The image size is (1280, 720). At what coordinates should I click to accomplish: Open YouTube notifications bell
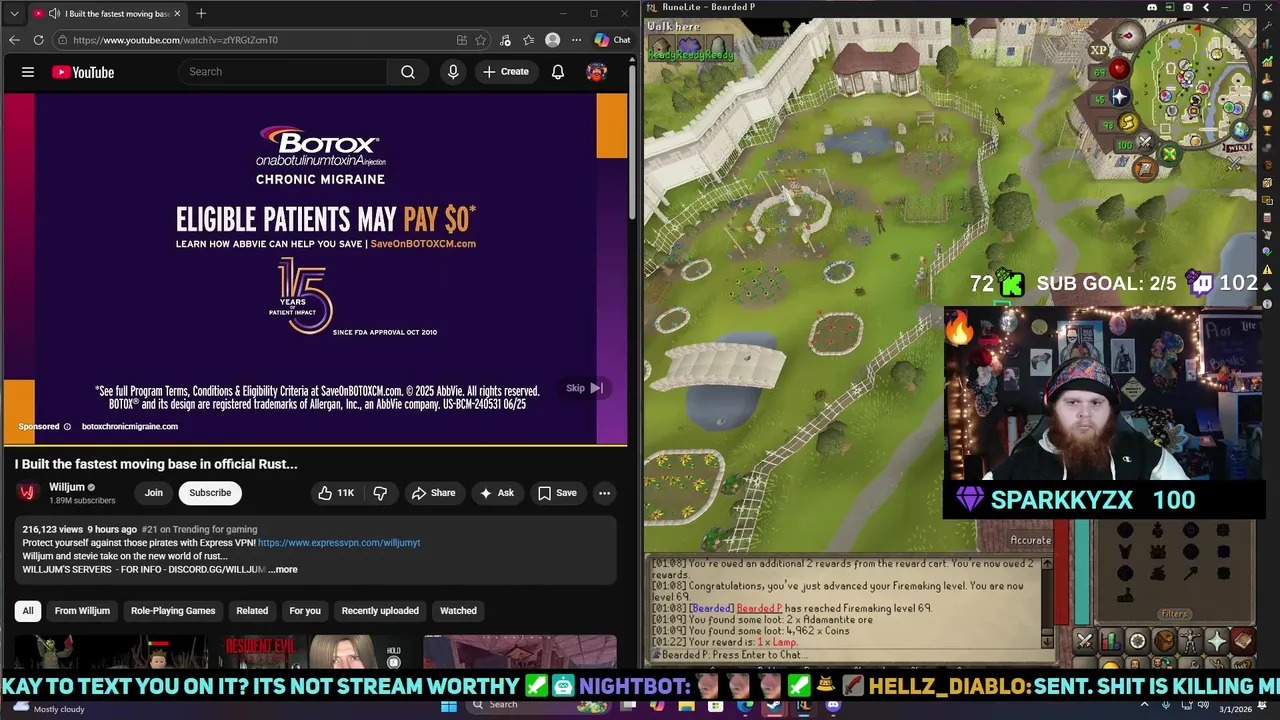(558, 72)
